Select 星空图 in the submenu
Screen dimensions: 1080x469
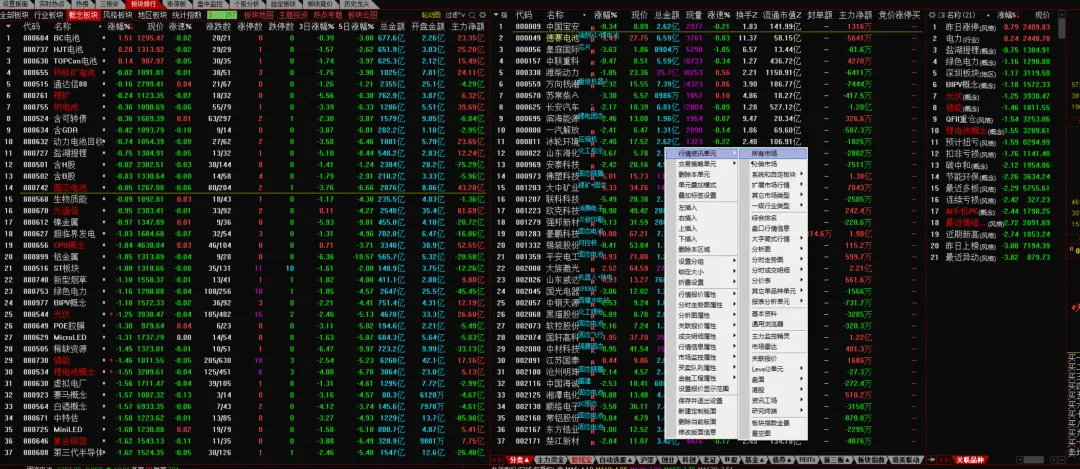[x=773, y=433]
